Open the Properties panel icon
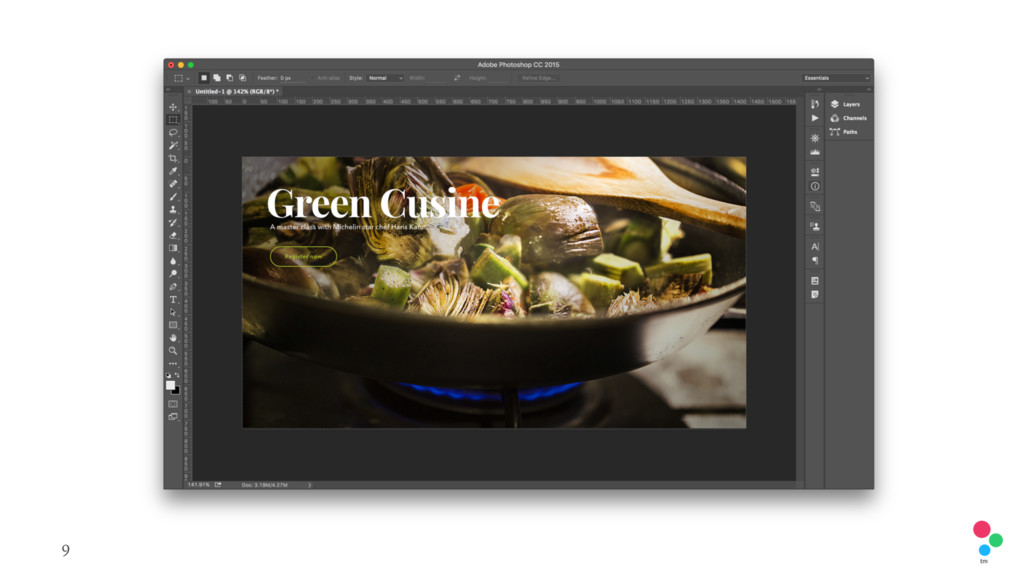 coord(815,172)
